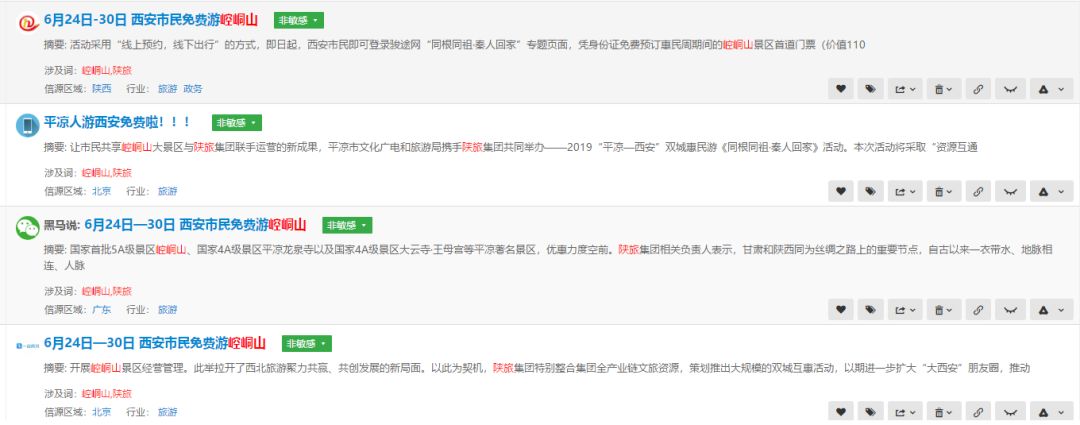Screen dimensions: 1080x425
Task: Open the delete dropdown for 平凉人游西安免费啦
Action: point(944,191)
